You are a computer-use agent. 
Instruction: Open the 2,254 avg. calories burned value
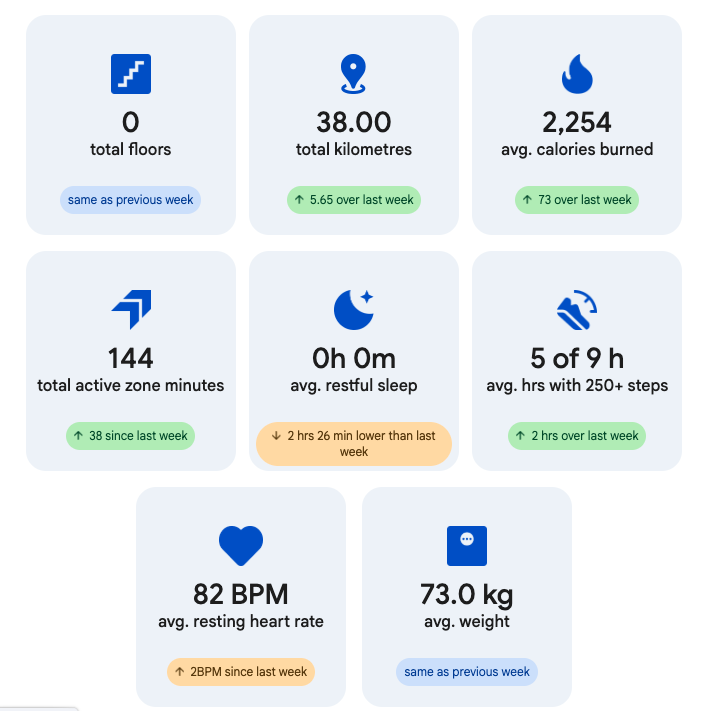pyautogui.click(x=577, y=122)
